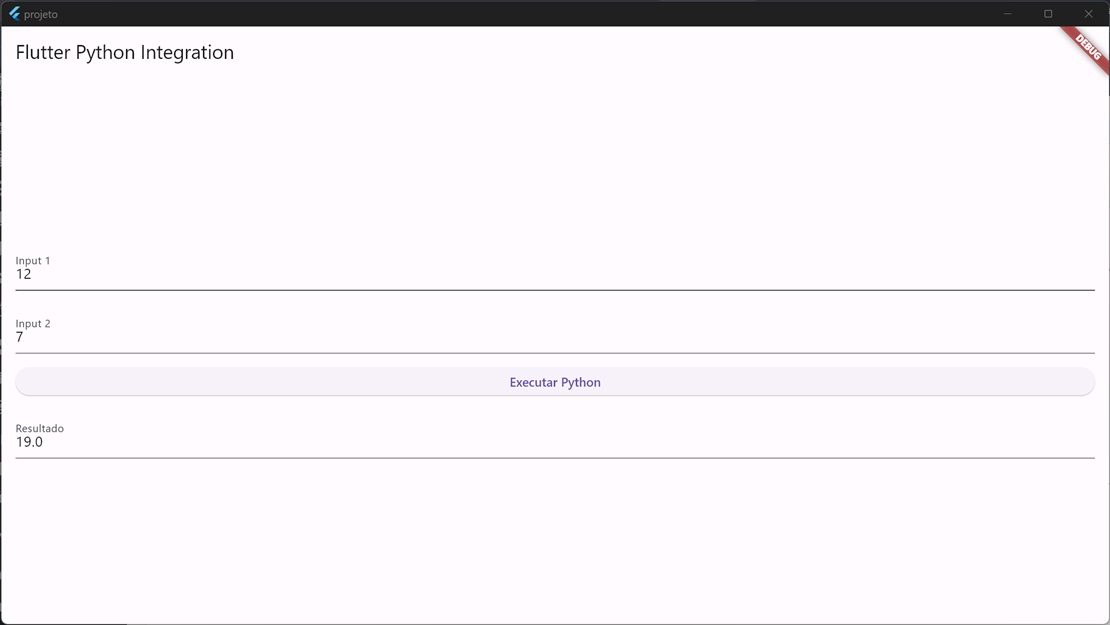Screen dimensions: 1110x625
Task: Maximize the projeto window
Action: [x=1048, y=13]
